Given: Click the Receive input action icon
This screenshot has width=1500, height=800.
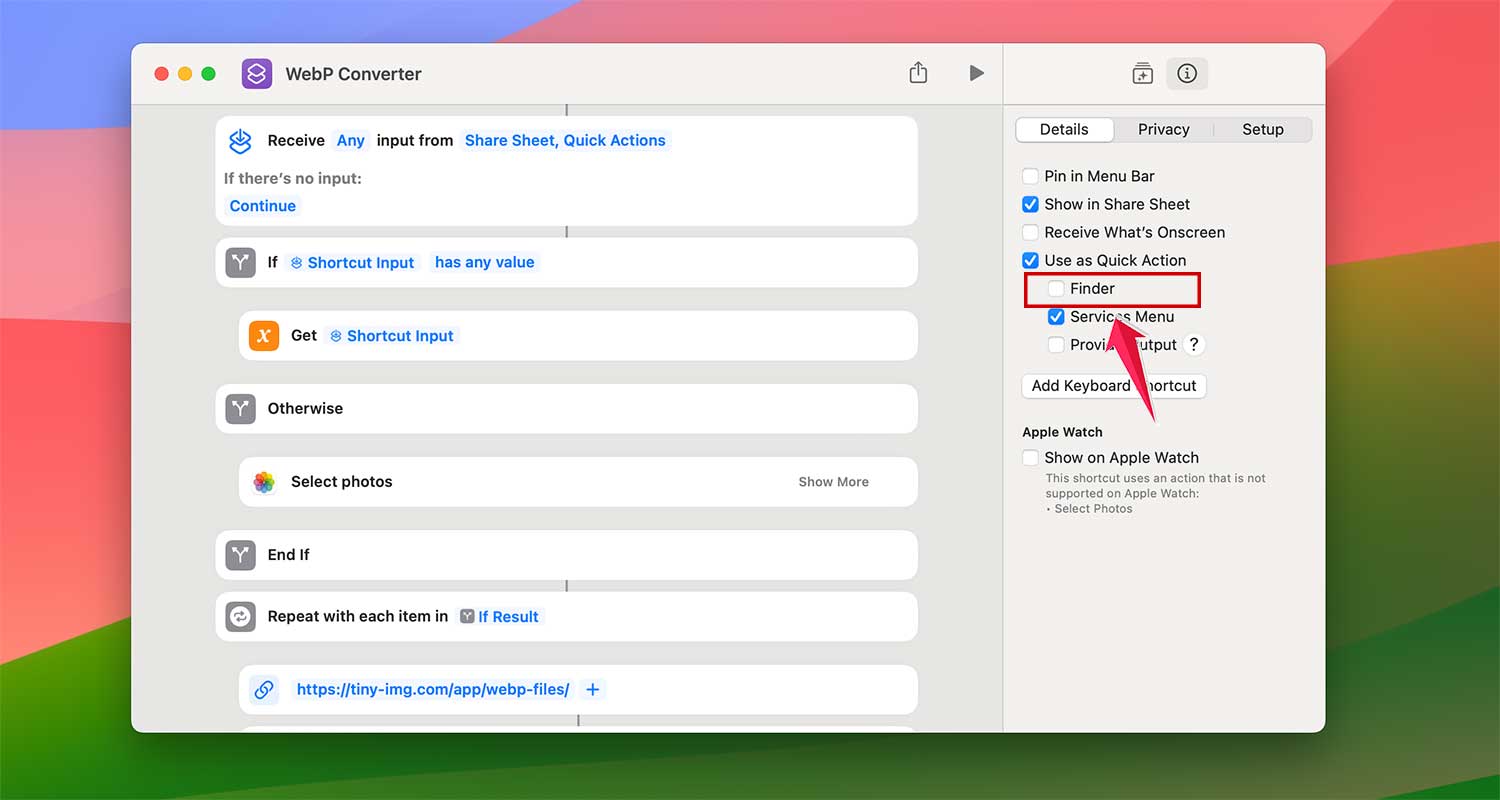Looking at the screenshot, I should [240, 140].
